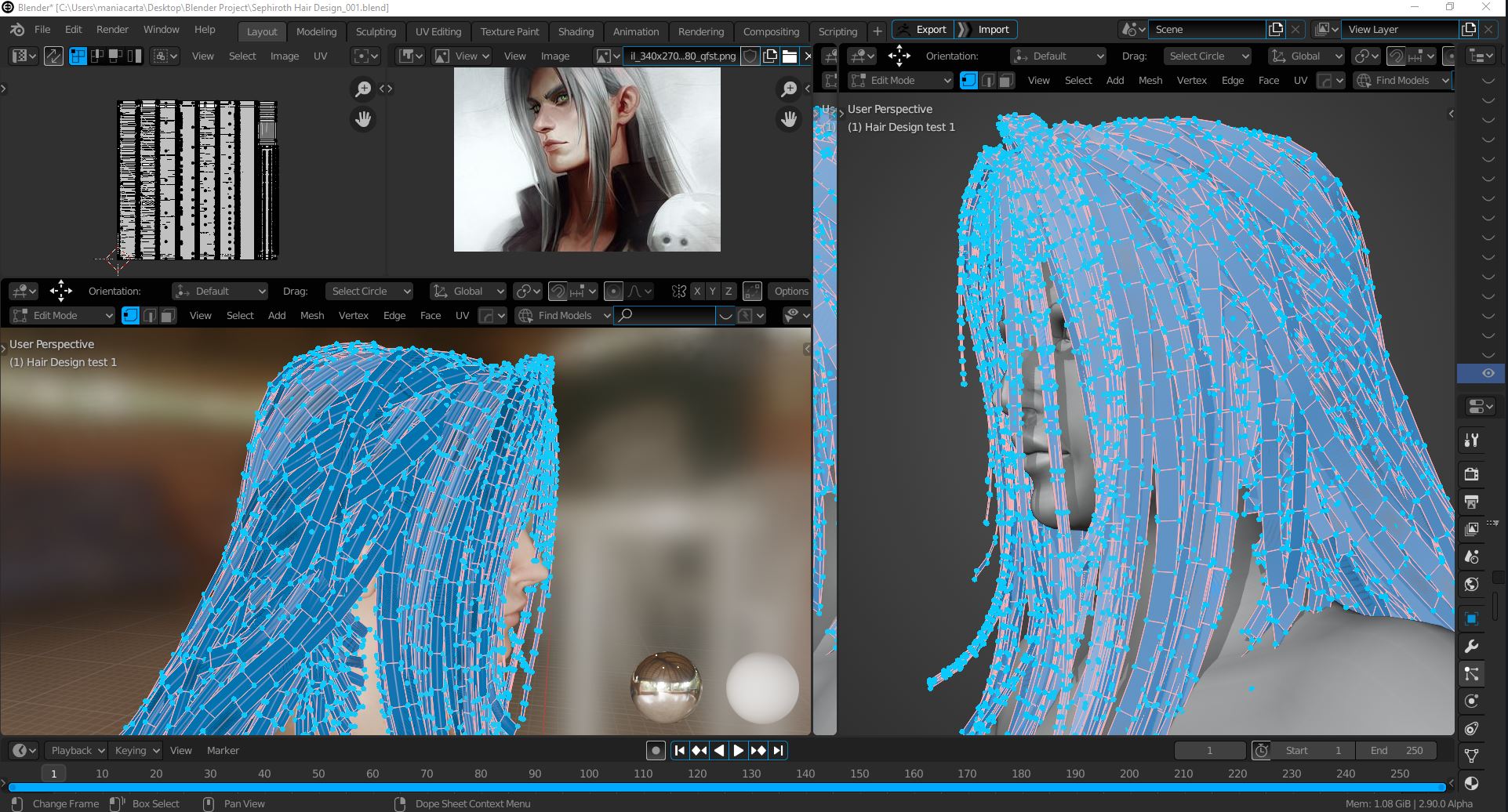Screen dimensions: 1508x812
Task: Click zoom magnifier in image editor
Action: (789, 89)
